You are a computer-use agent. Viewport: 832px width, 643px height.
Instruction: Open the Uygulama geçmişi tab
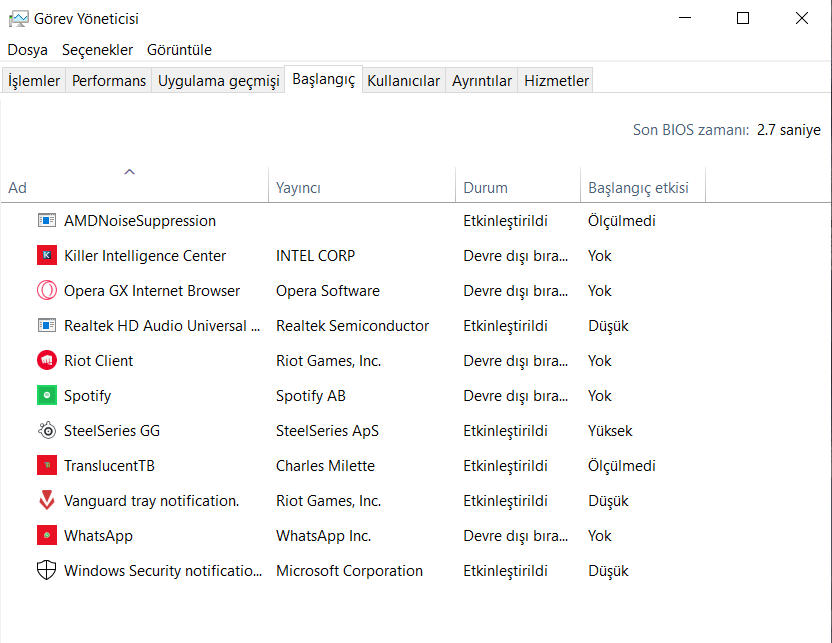(x=219, y=81)
